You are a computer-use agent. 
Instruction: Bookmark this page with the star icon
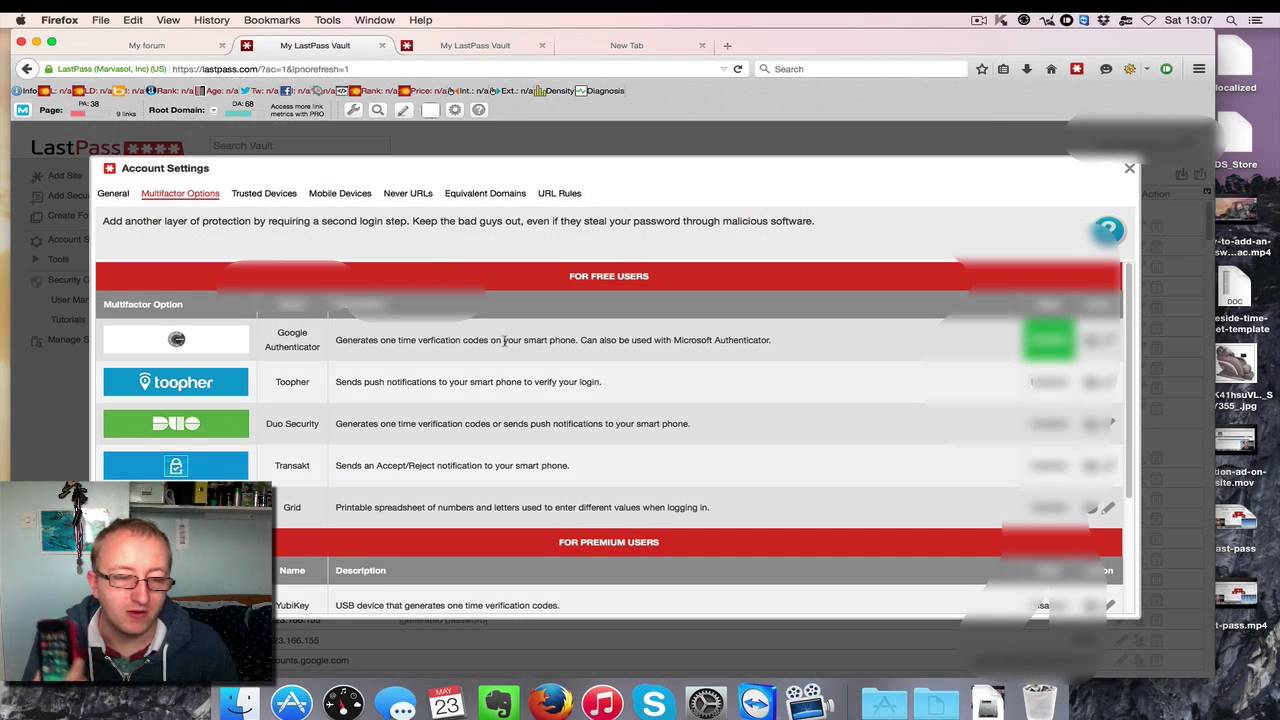click(x=982, y=69)
